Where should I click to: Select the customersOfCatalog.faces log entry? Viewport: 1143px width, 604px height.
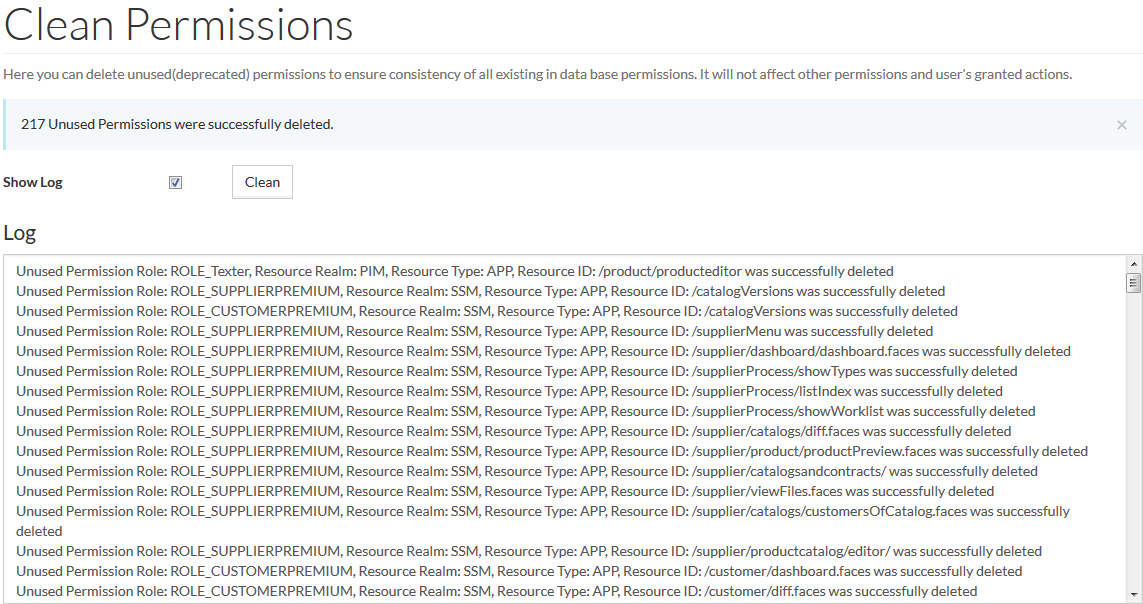pyautogui.click(x=542, y=511)
